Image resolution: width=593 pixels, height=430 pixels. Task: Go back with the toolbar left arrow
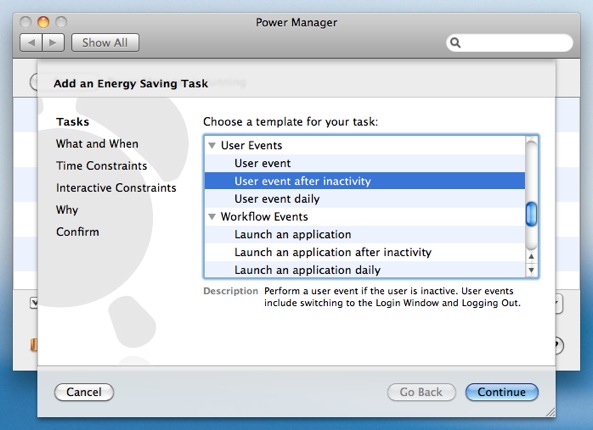pyautogui.click(x=31, y=42)
